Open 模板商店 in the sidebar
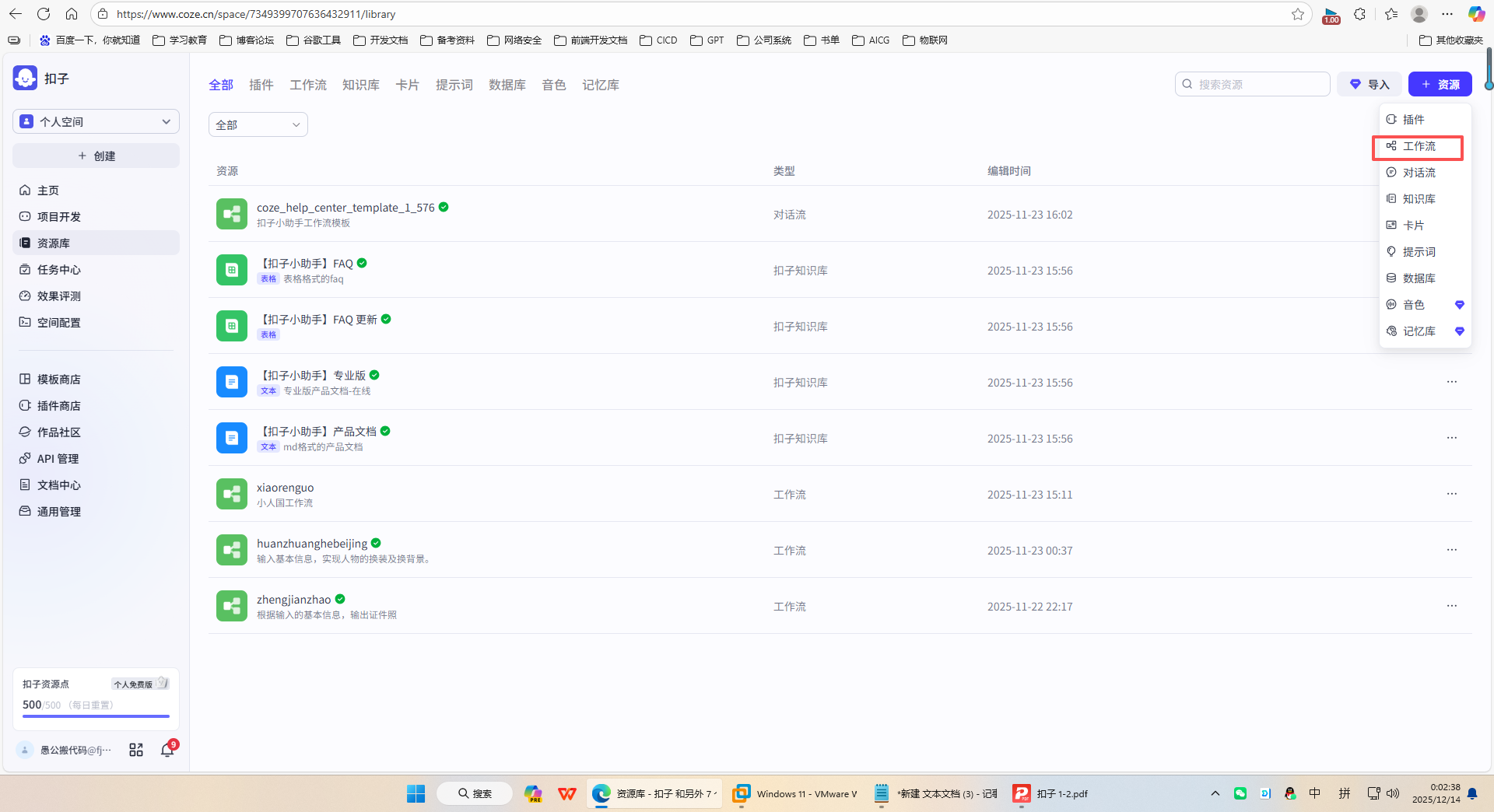1494x812 pixels. click(x=96, y=380)
